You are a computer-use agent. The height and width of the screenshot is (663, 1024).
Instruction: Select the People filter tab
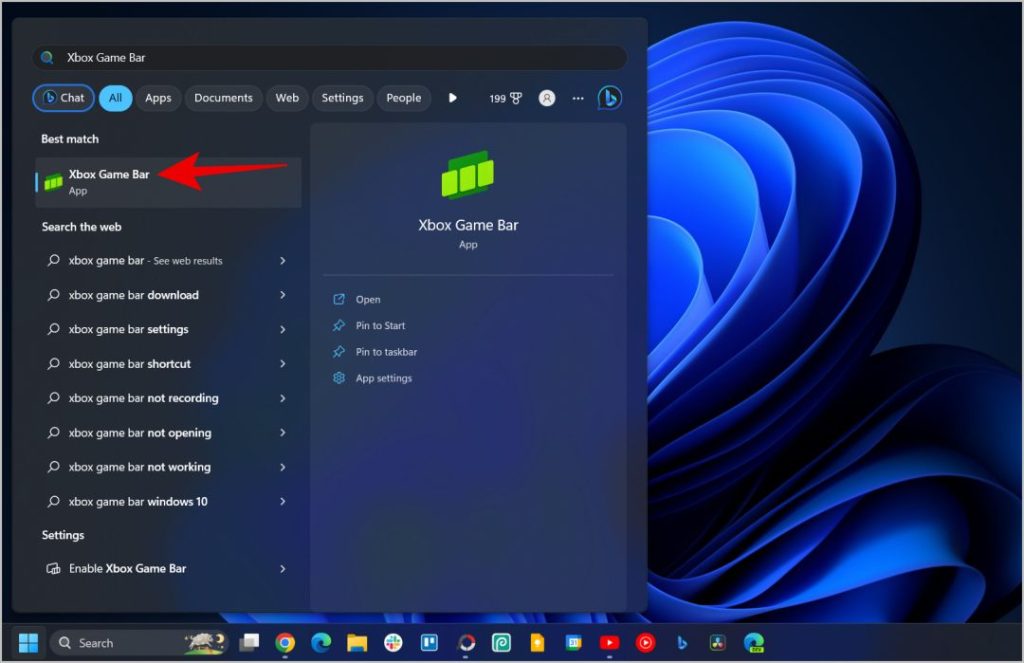404,98
